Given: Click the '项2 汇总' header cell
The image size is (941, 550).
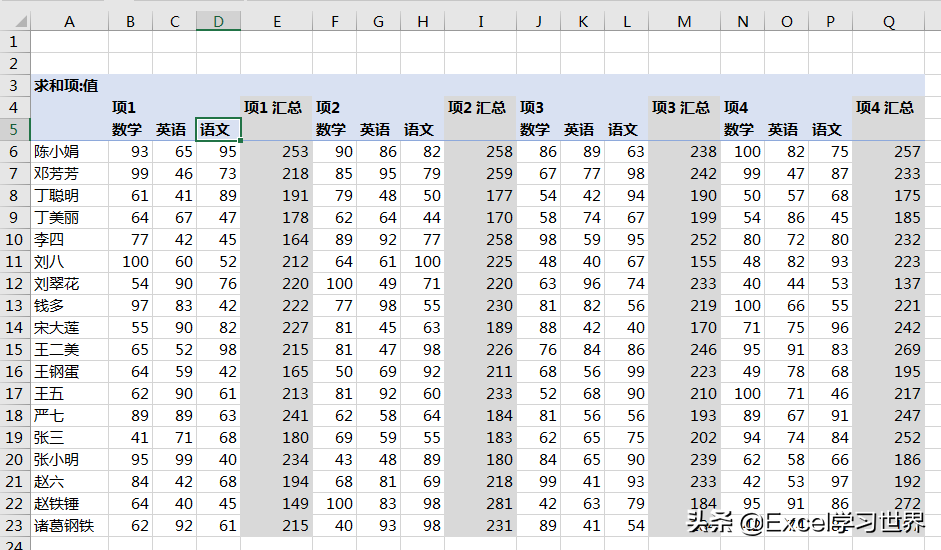Looking at the screenshot, I should click(x=481, y=107).
